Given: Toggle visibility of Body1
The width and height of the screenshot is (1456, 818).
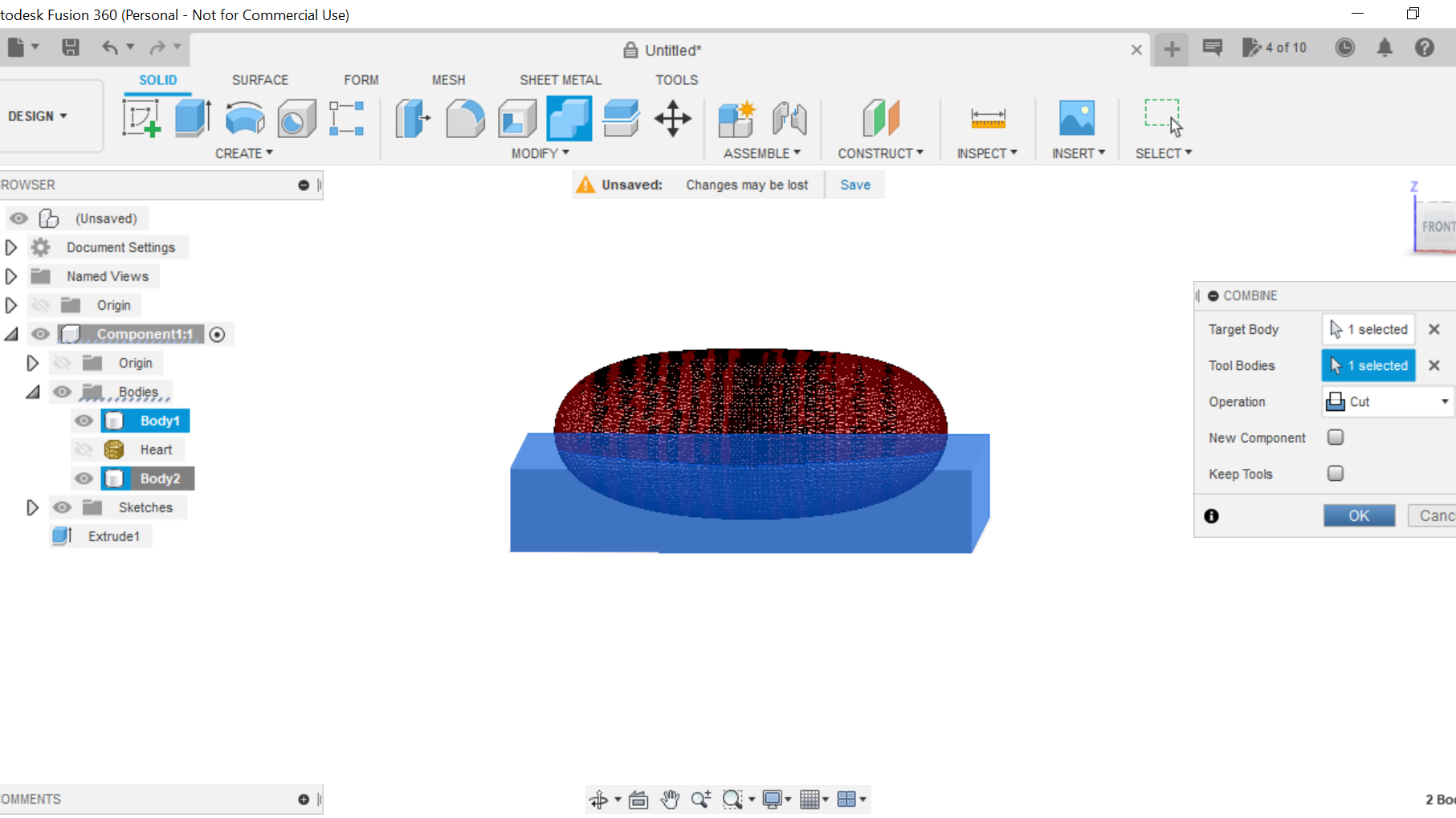Looking at the screenshot, I should tap(84, 420).
